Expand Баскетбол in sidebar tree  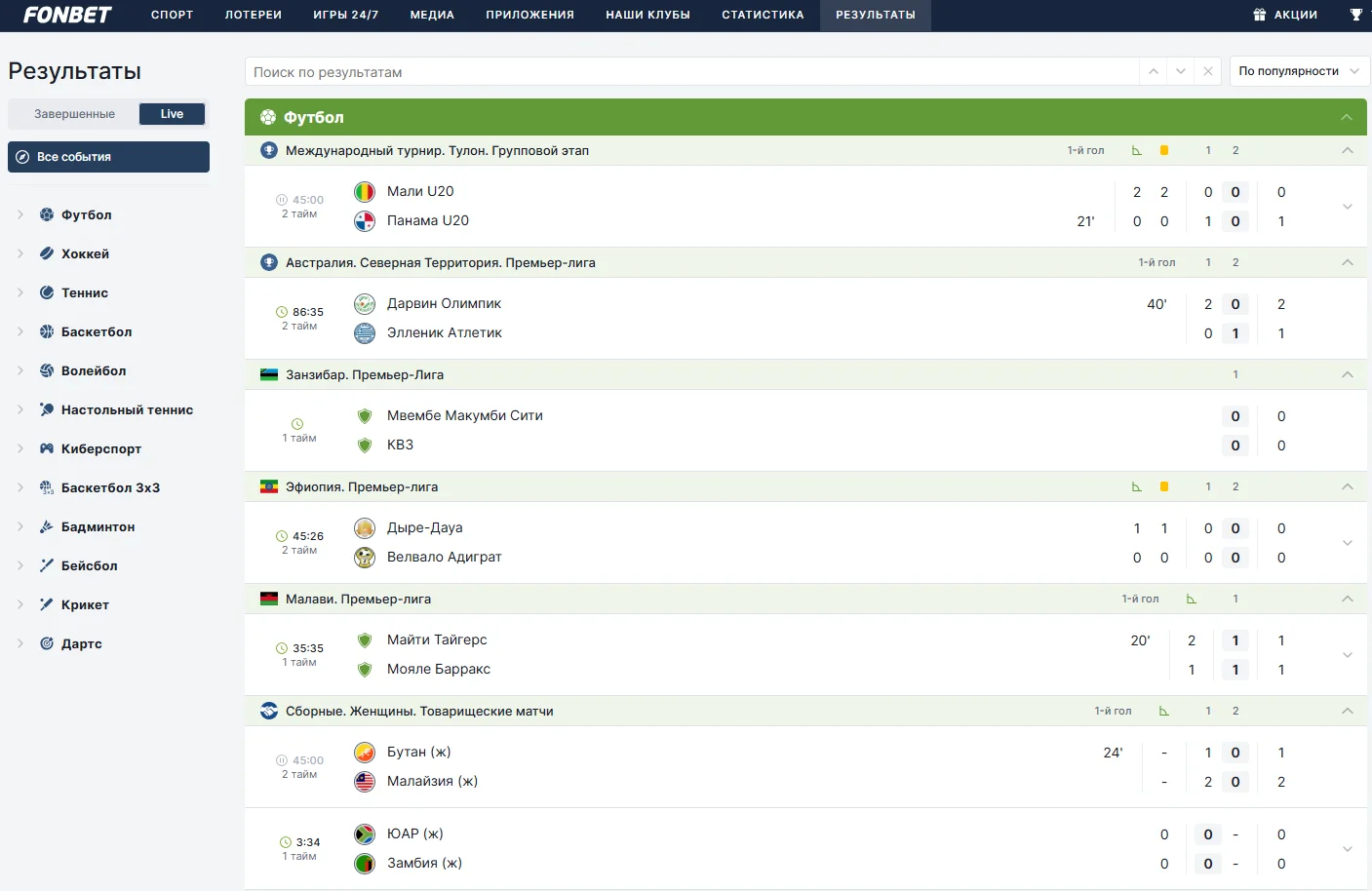pyautogui.click(x=20, y=331)
